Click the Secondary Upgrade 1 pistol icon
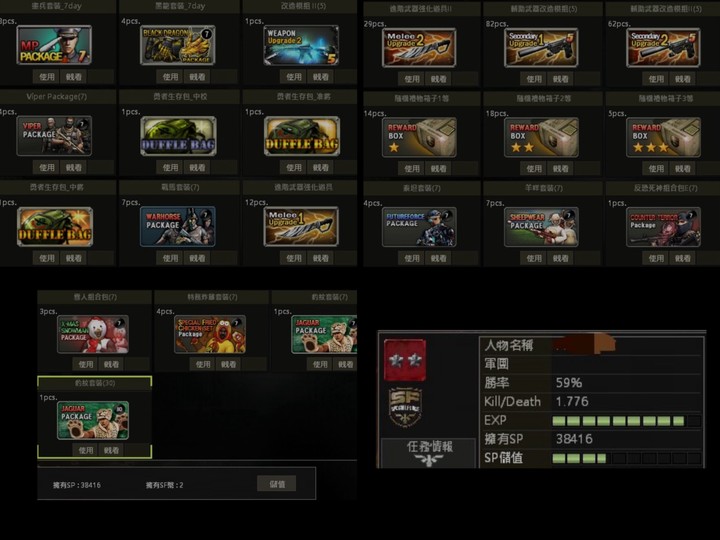 tap(541, 47)
